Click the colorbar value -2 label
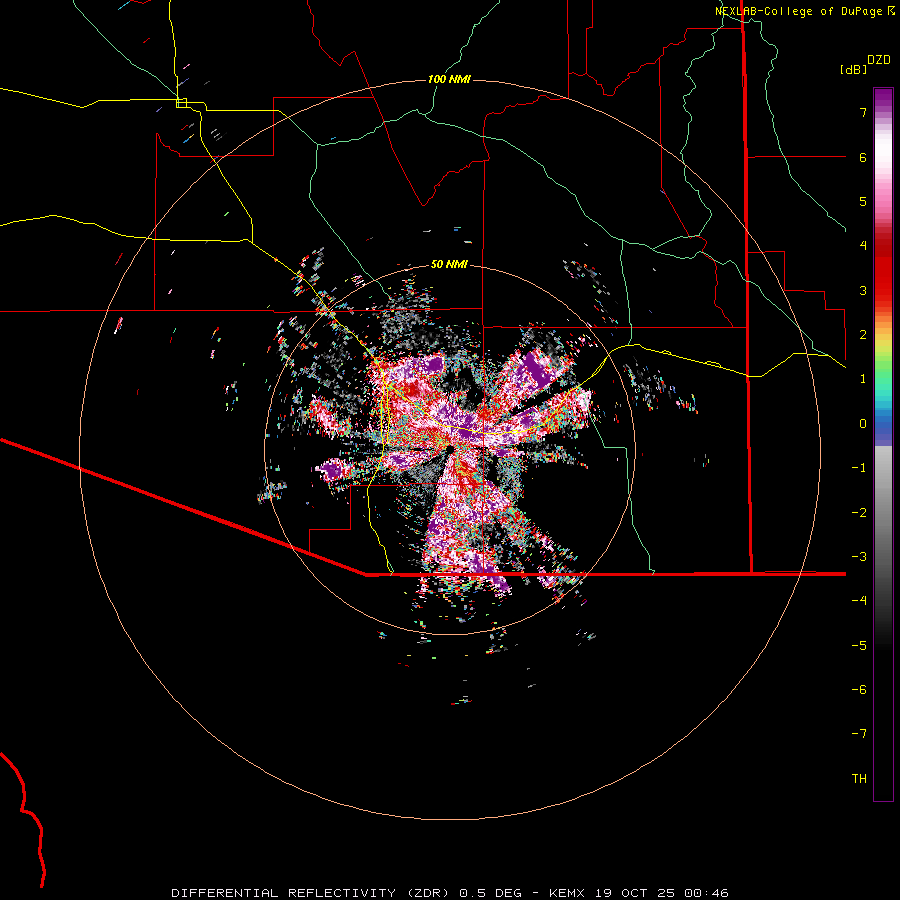This screenshot has height=900, width=900. [859, 513]
